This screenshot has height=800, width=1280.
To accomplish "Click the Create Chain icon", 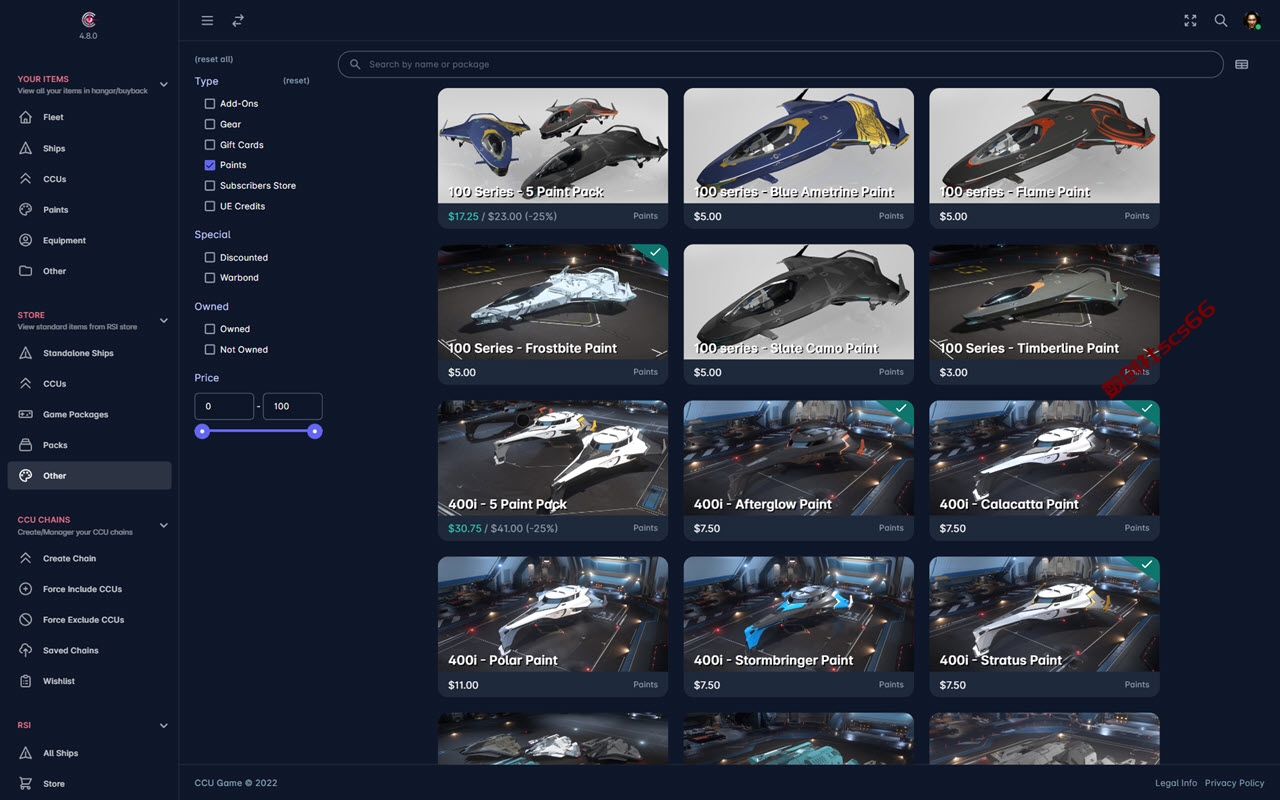I will (26, 558).
